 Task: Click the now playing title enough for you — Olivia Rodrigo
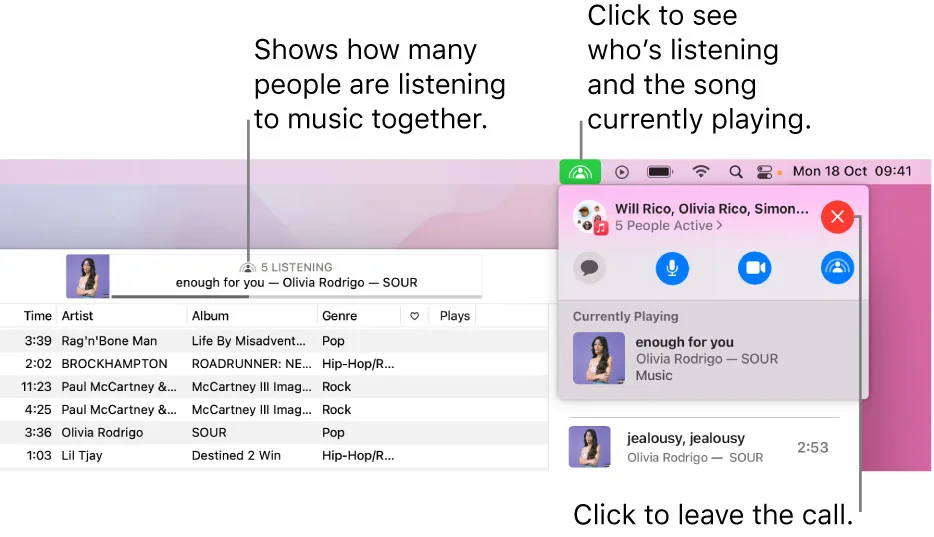(x=296, y=282)
